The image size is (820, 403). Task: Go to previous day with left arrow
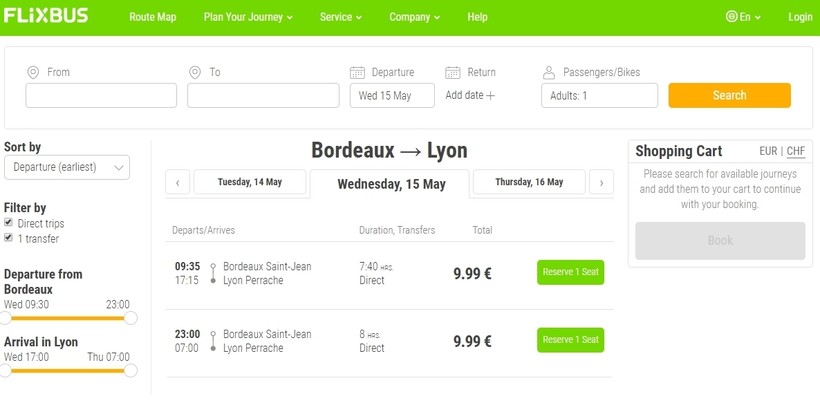(x=177, y=183)
